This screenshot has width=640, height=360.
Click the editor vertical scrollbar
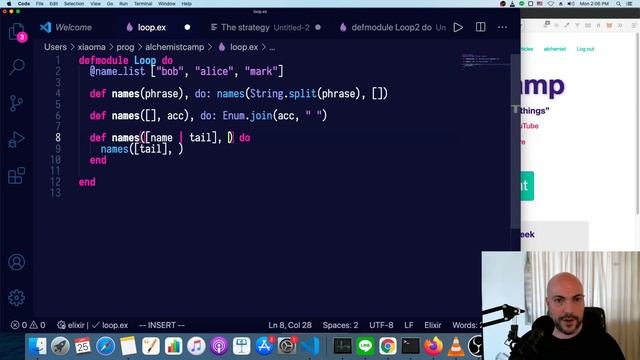click(516, 141)
